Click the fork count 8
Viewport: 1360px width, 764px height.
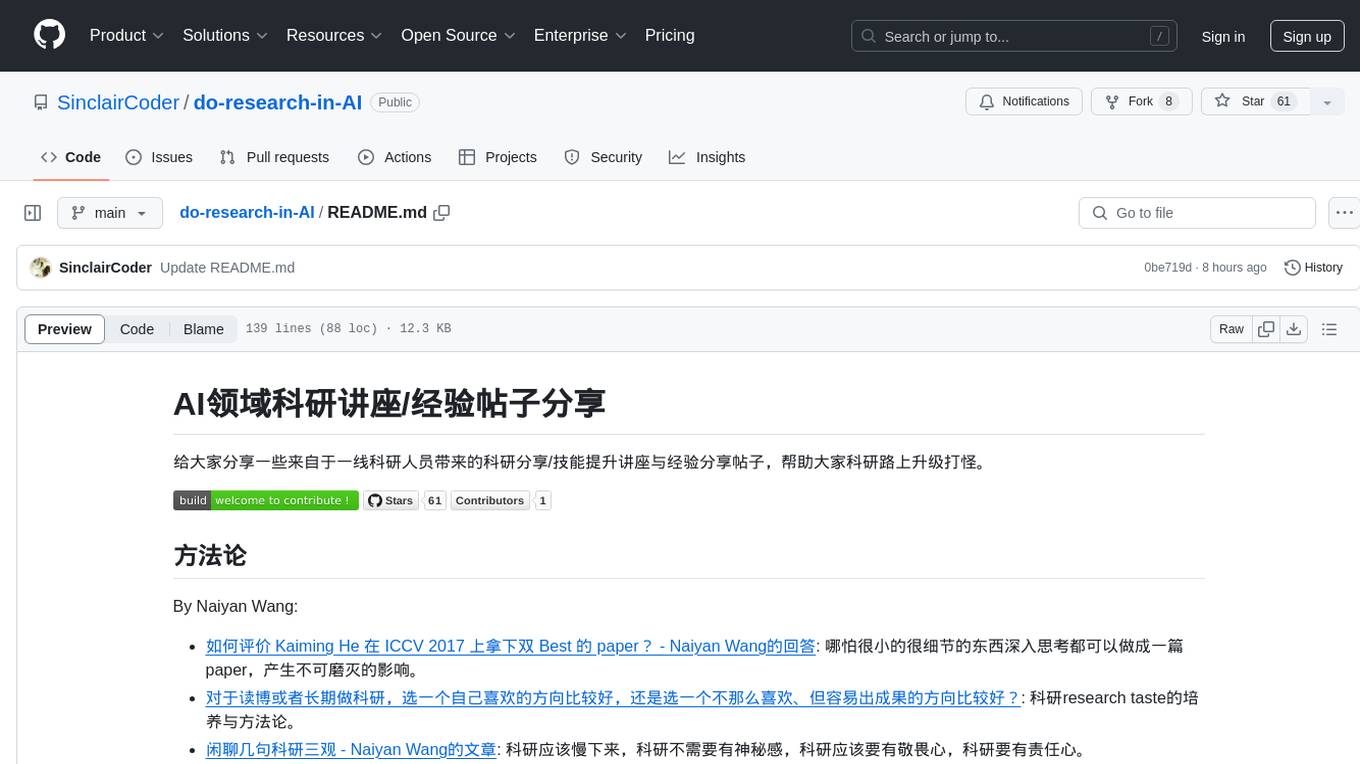tap(1169, 101)
